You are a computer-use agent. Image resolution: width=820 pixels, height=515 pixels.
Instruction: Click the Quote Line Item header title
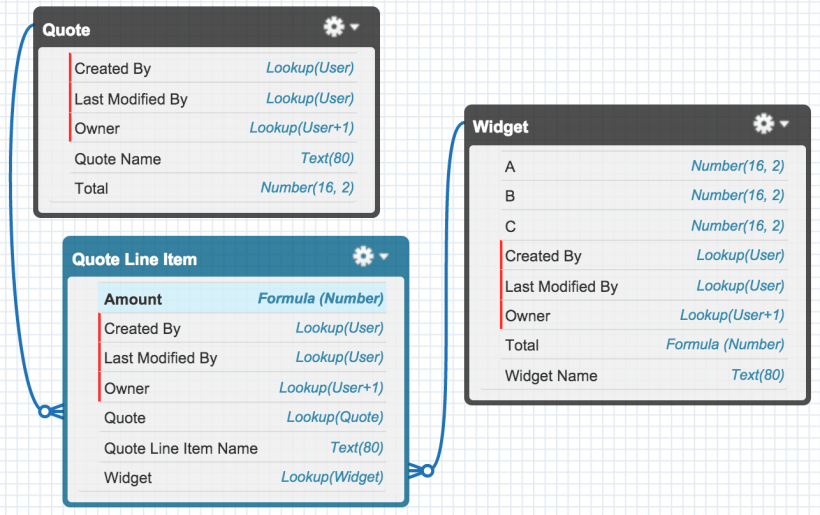point(134,259)
